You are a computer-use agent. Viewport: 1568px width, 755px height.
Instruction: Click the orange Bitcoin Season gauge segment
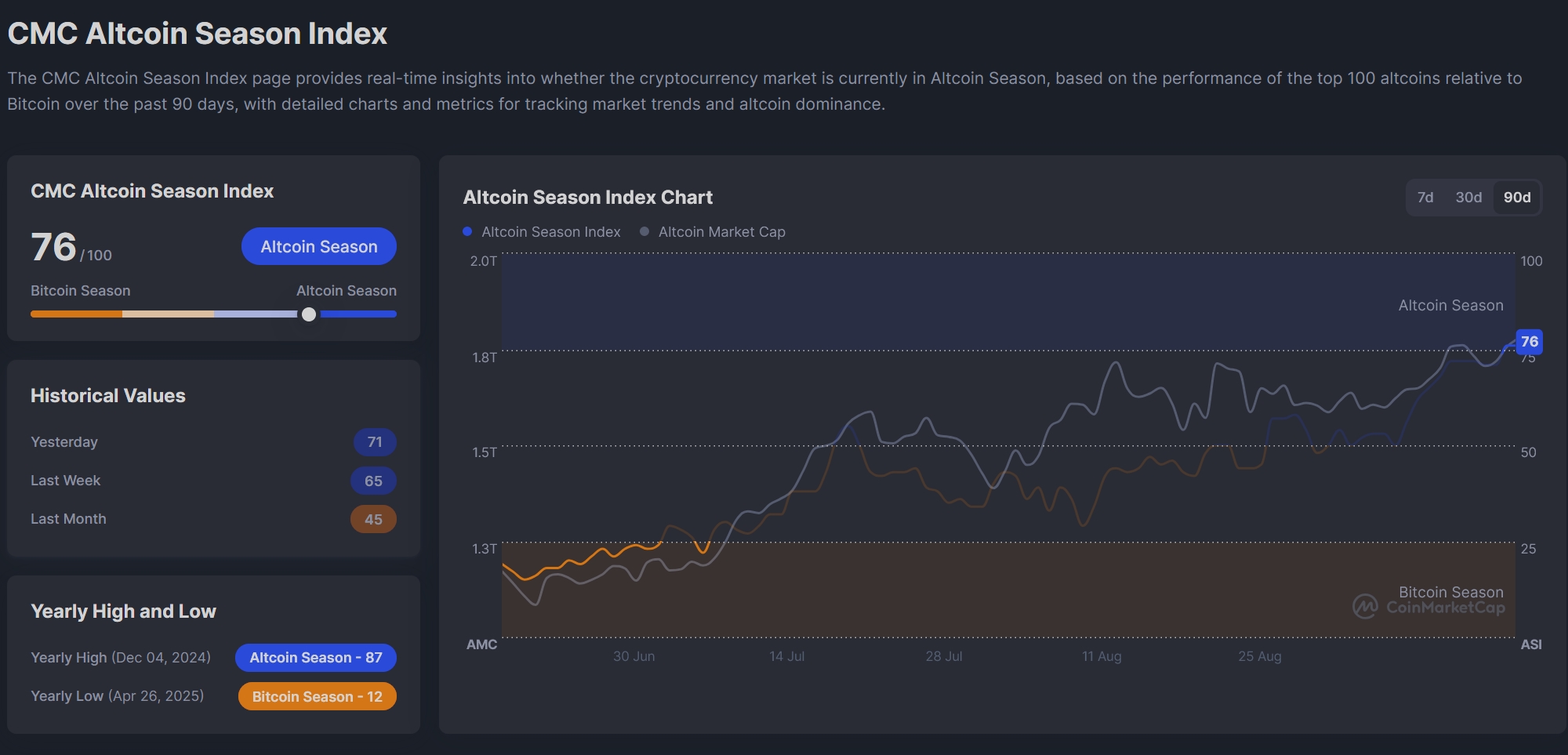pyautogui.click(x=76, y=314)
